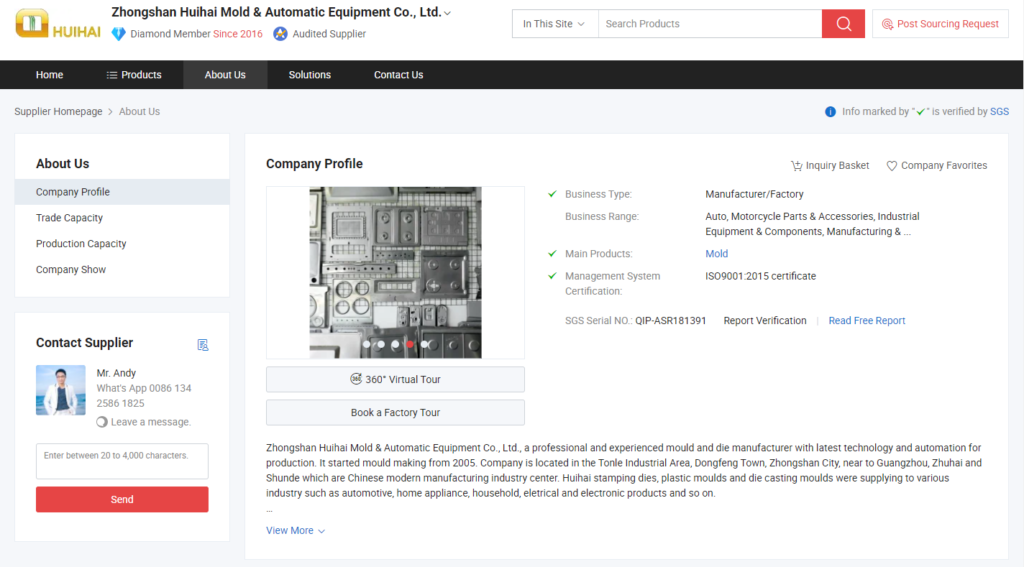Click Book a Factory Tour button

[395, 412]
